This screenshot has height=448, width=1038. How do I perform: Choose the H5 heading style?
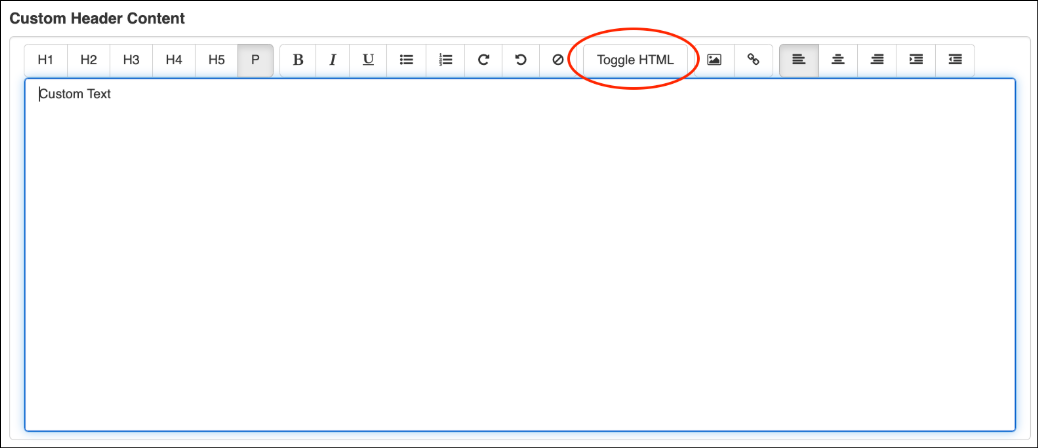coord(216,60)
